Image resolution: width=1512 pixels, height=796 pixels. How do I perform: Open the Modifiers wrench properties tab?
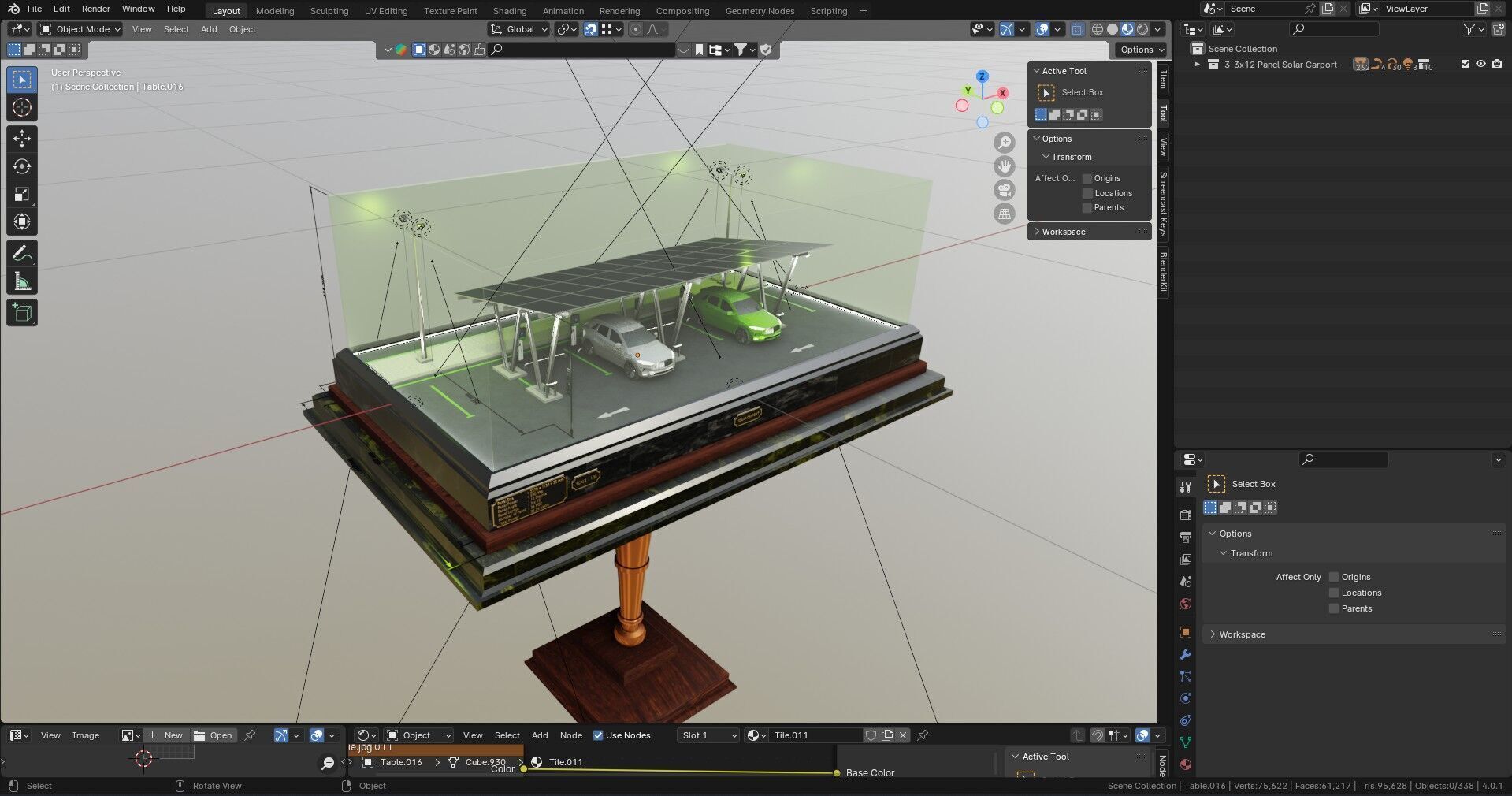(1186, 654)
